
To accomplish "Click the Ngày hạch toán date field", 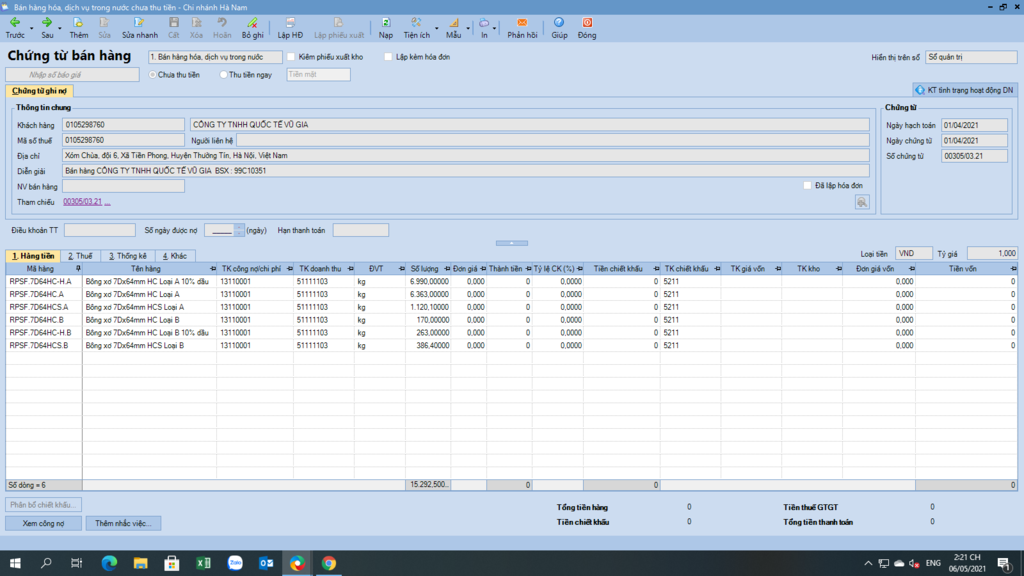I will [x=974, y=125].
